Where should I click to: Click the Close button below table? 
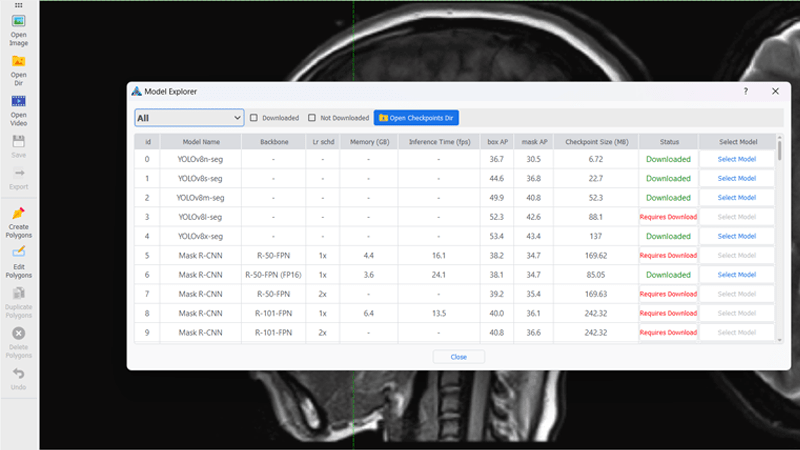(x=459, y=357)
